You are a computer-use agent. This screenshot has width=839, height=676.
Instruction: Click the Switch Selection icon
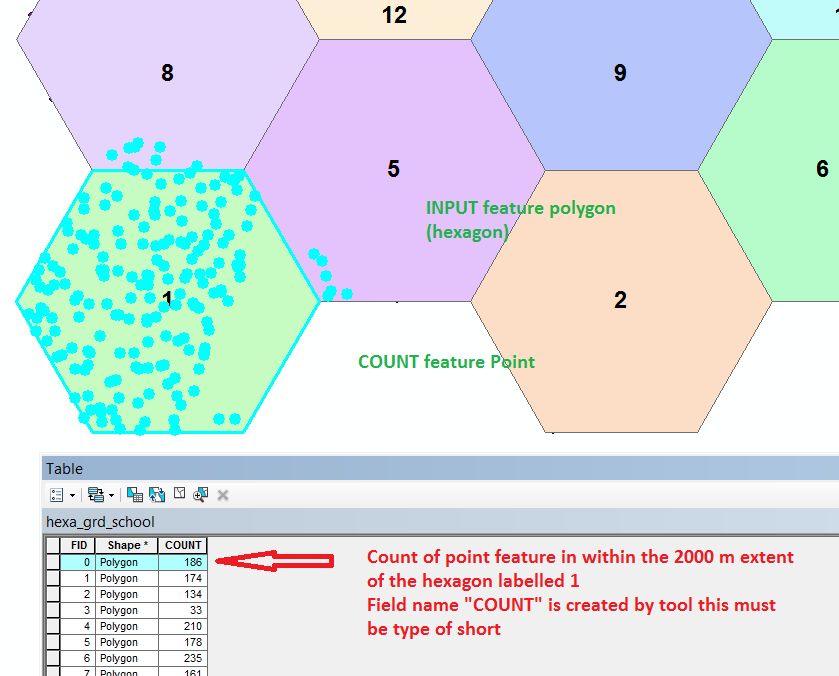tap(157, 495)
